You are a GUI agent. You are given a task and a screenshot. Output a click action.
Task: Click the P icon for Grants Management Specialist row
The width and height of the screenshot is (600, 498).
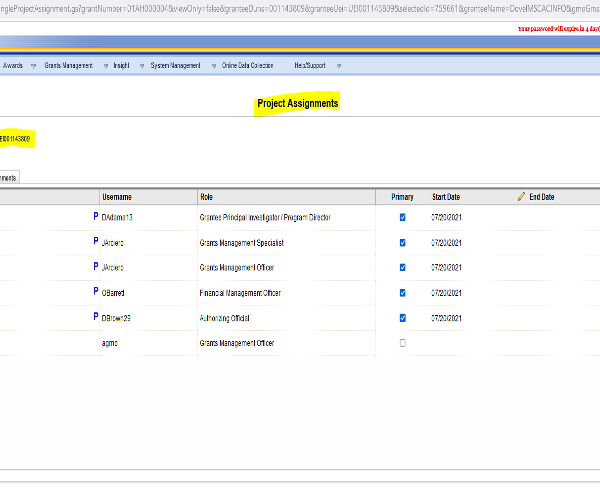[96, 242]
